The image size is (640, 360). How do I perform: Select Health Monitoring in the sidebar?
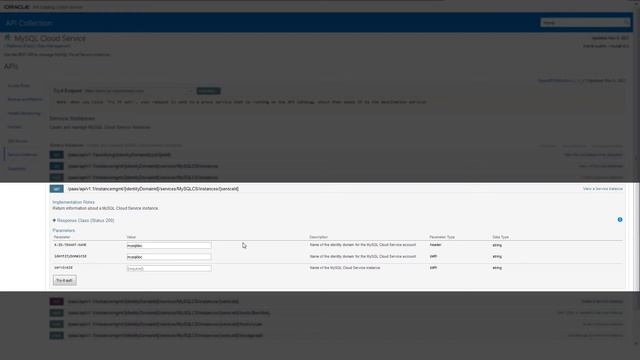coord(24,113)
